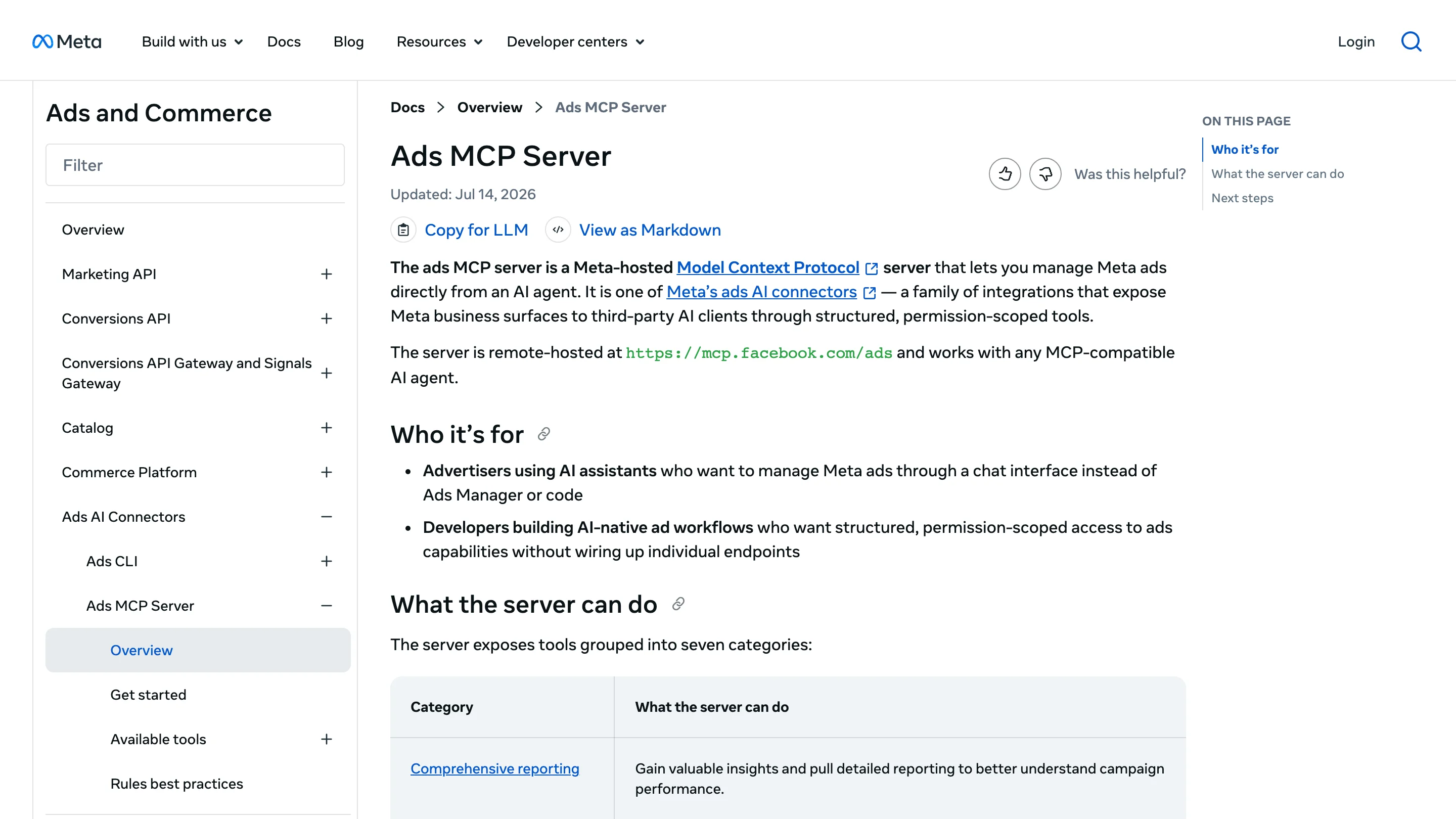This screenshot has width=1456, height=819.
Task: Give thumbs down feedback
Action: point(1045,173)
